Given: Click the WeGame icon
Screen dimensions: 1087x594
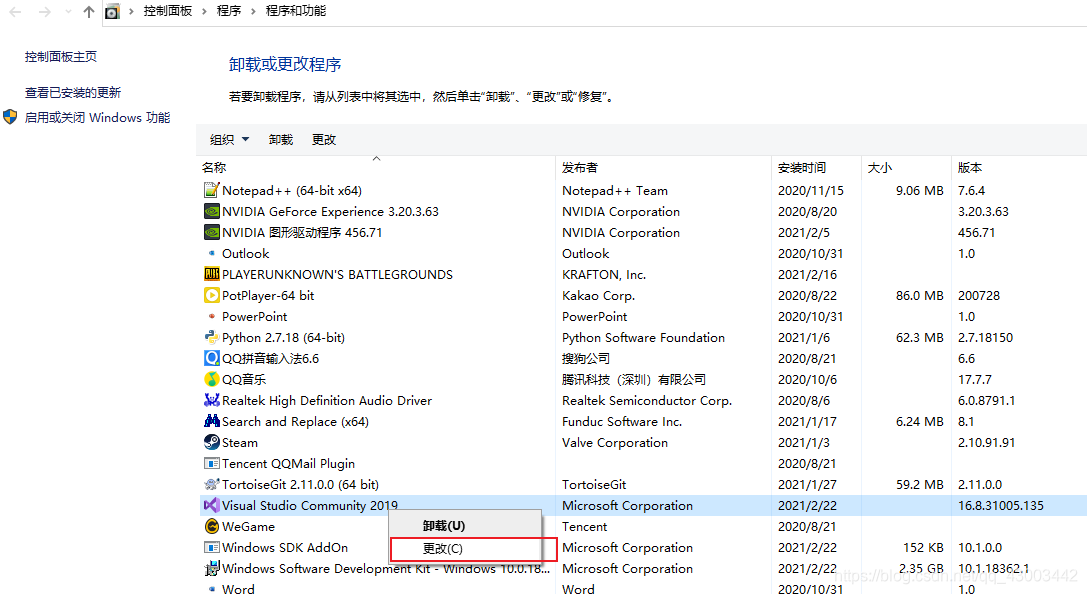Looking at the screenshot, I should pos(211,526).
